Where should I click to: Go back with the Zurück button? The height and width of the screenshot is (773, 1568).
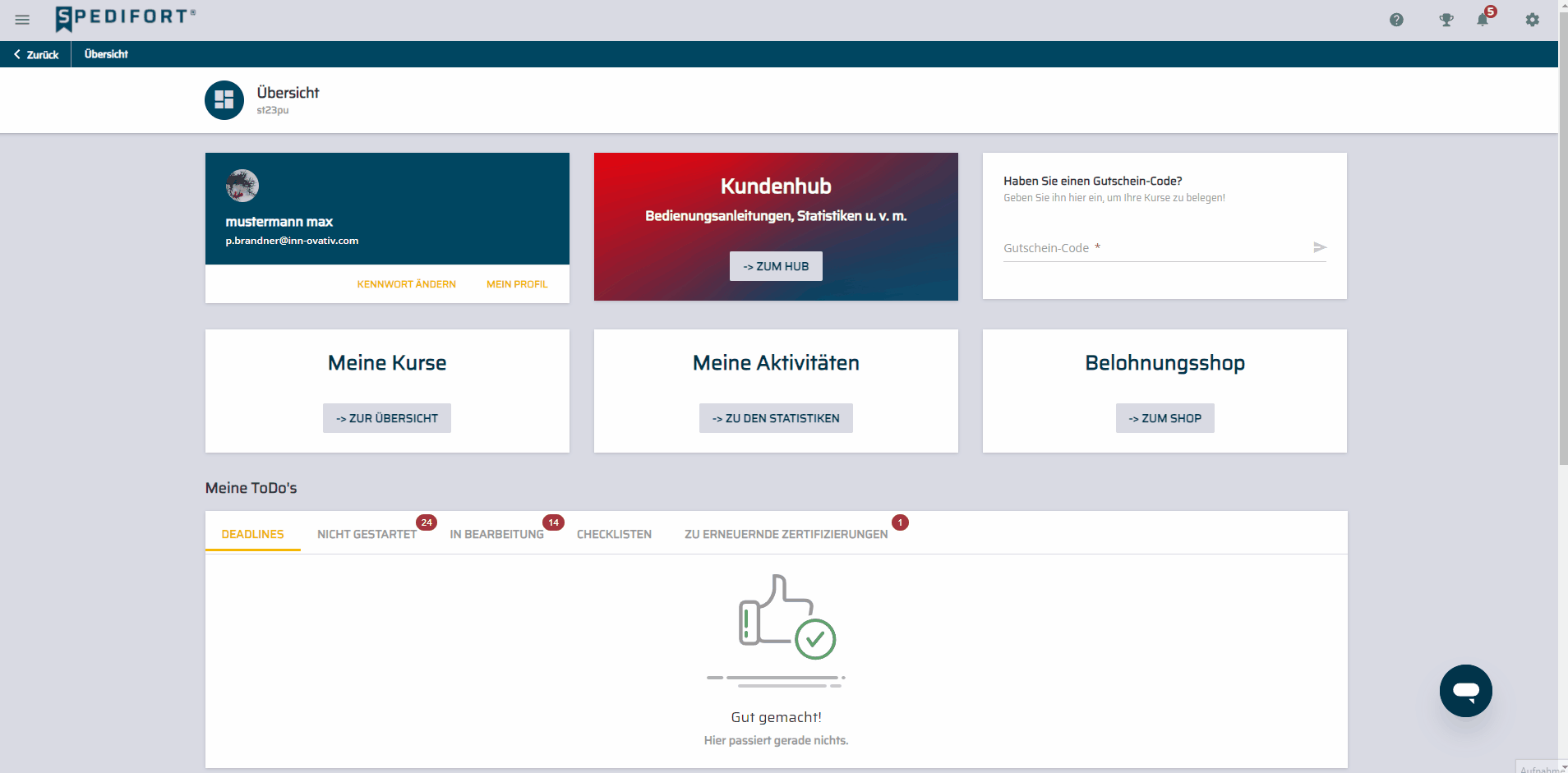(x=36, y=54)
